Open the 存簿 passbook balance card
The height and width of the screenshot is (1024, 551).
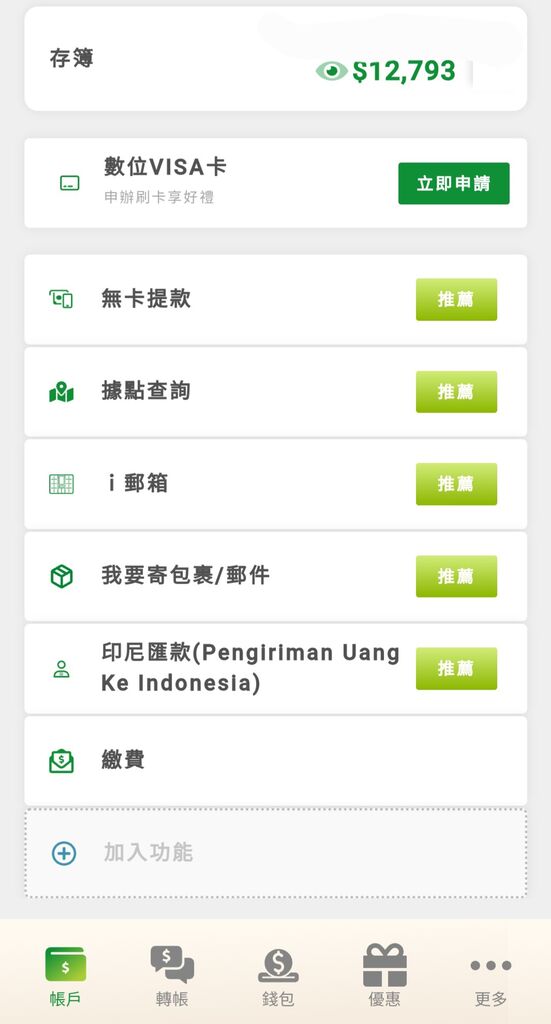(276, 59)
